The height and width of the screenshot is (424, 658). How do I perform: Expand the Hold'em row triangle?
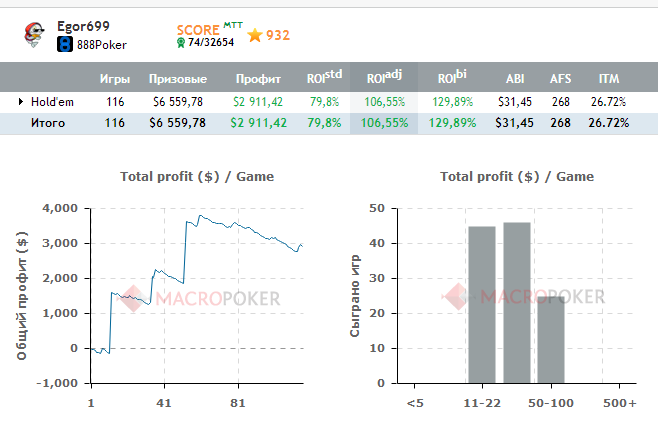pos(20,101)
